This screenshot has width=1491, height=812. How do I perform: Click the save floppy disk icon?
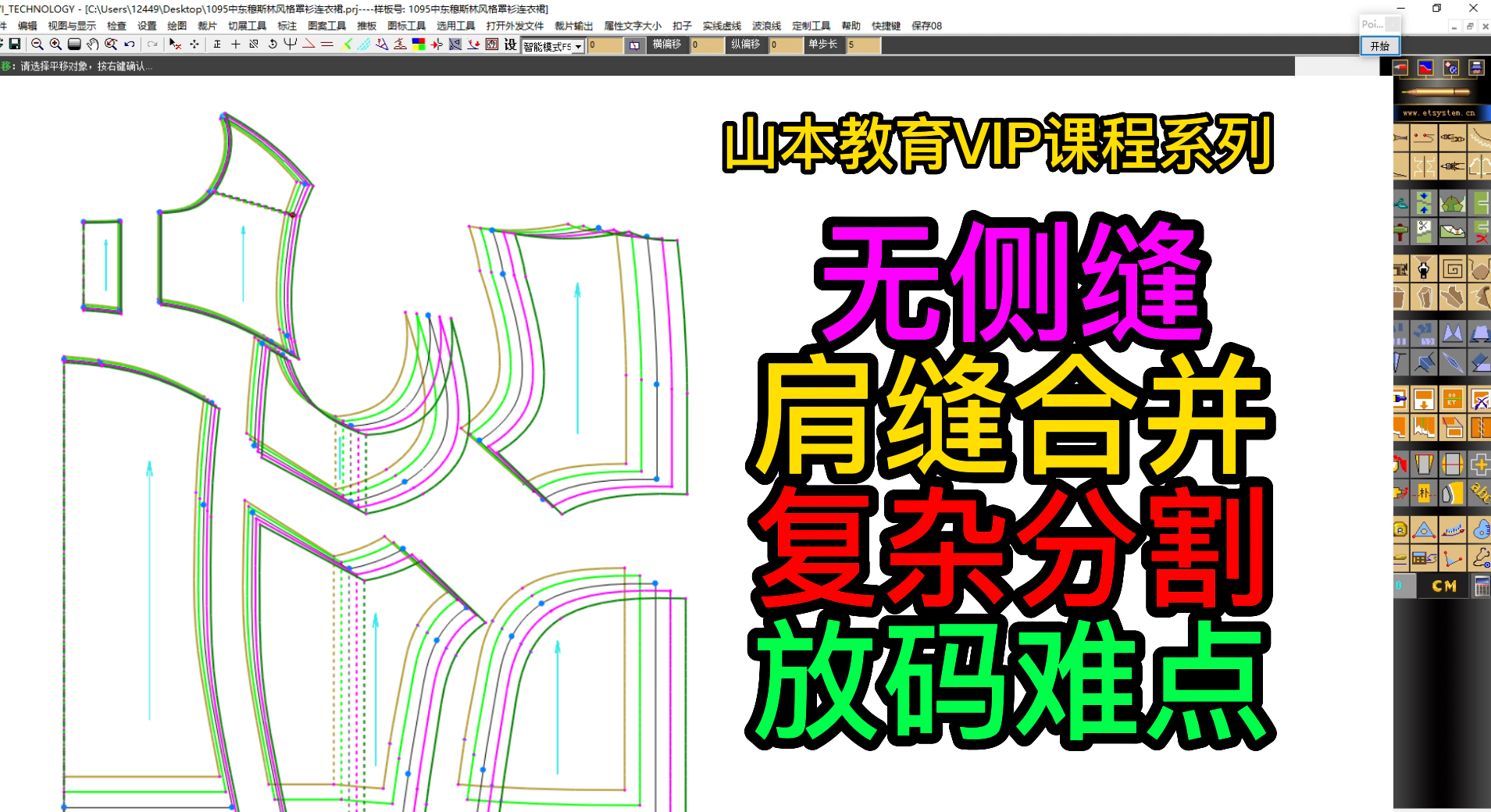pyautogui.click(x=14, y=45)
